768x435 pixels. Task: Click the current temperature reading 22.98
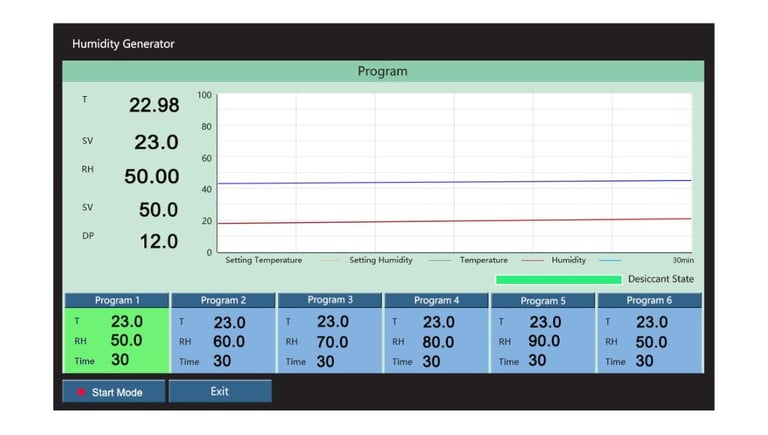pos(154,105)
